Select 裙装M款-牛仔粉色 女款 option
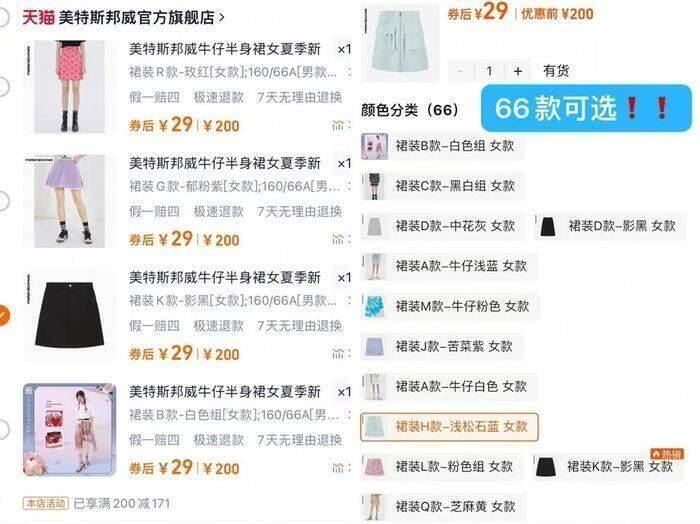700x524 pixels. (449, 306)
